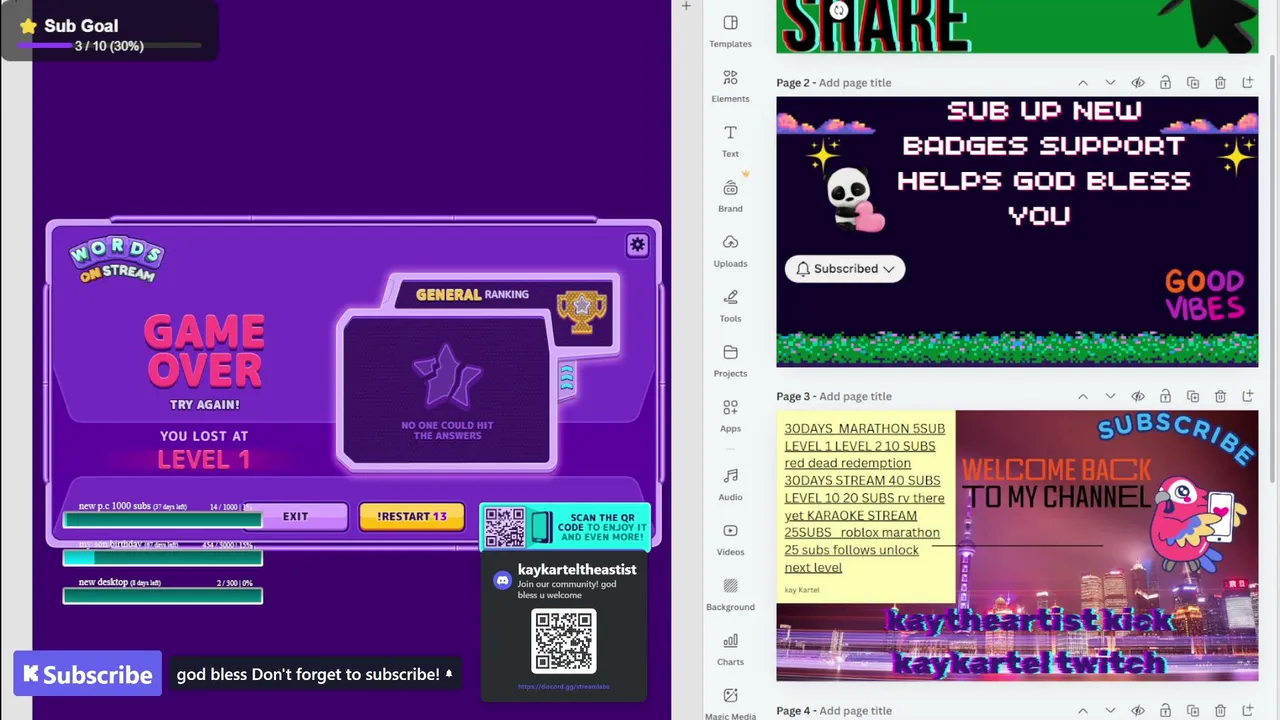Hide Page 2 with the eye toggle
This screenshot has height=720, width=1280.
click(x=1138, y=83)
